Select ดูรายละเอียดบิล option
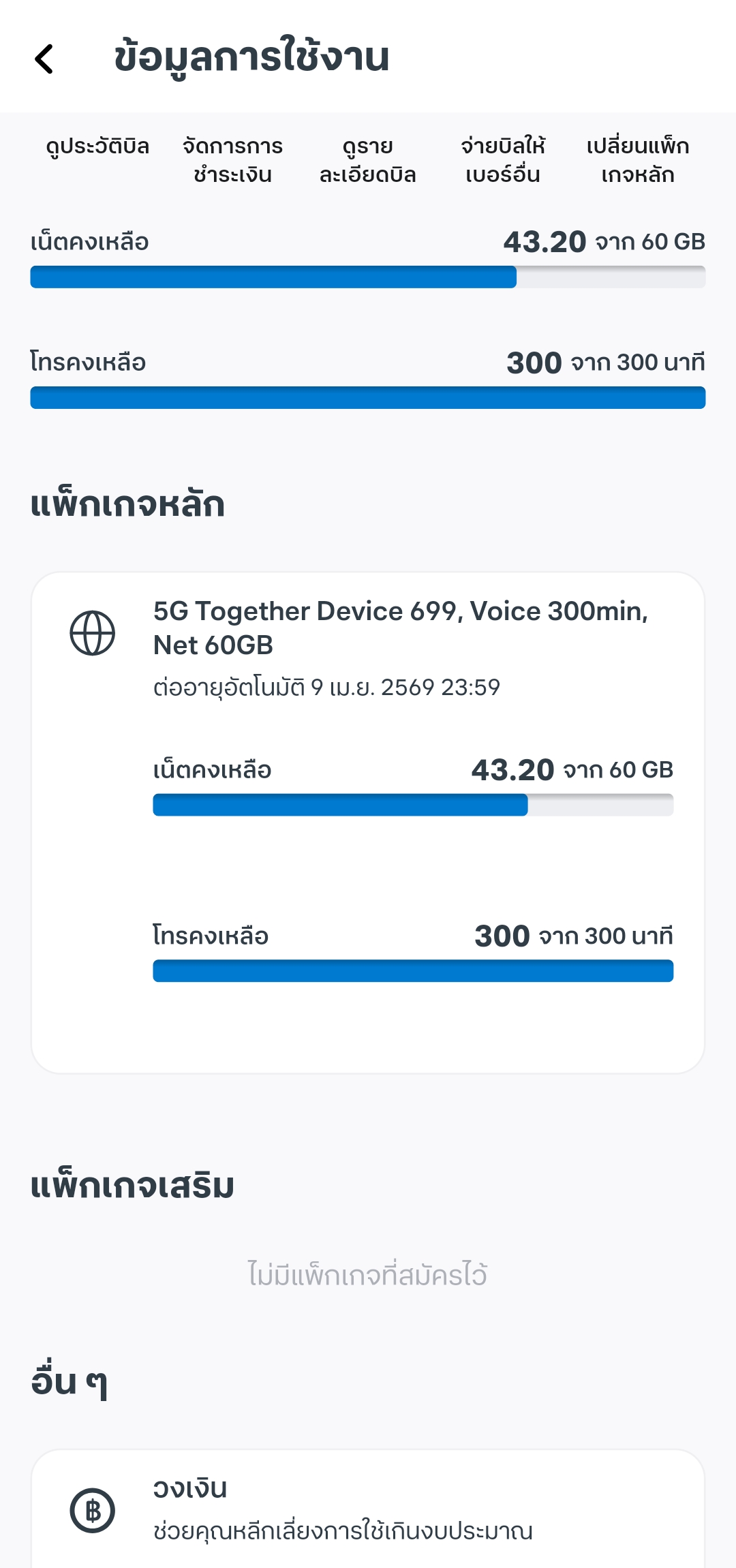Viewport: 736px width, 1568px height. click(367, 160)
